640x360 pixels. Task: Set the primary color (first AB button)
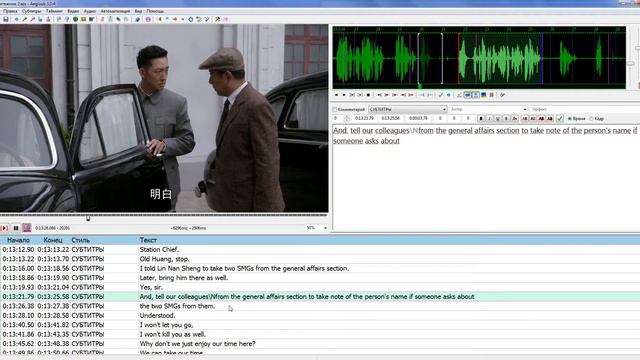click(525, 118)
